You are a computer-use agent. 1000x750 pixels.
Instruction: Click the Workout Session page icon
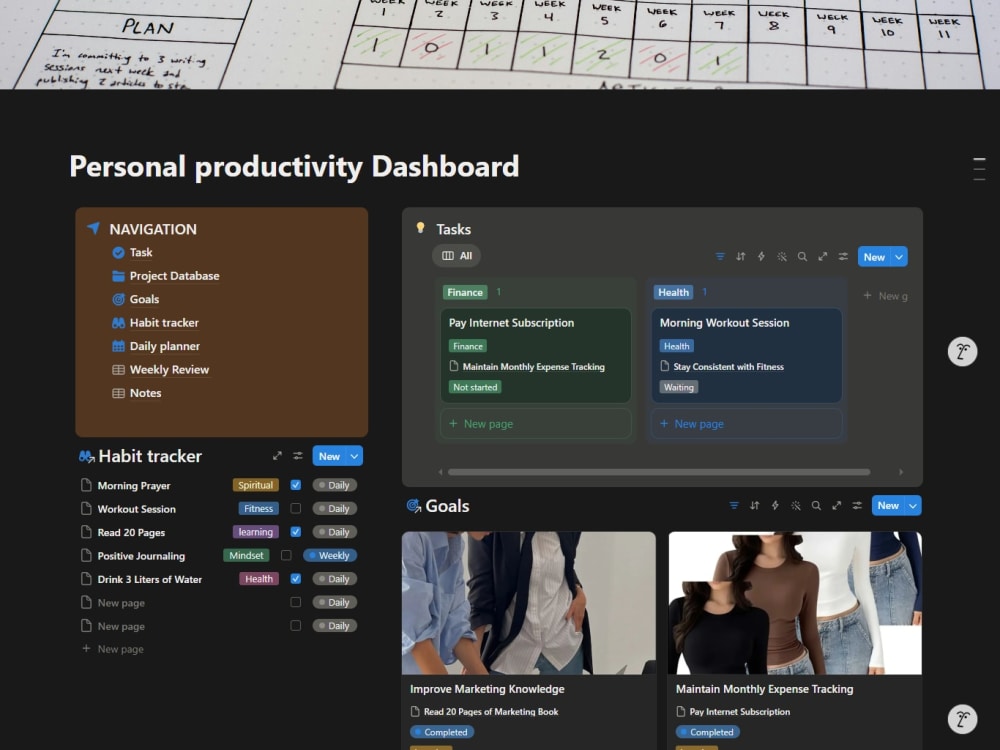[x=86, y=508]
